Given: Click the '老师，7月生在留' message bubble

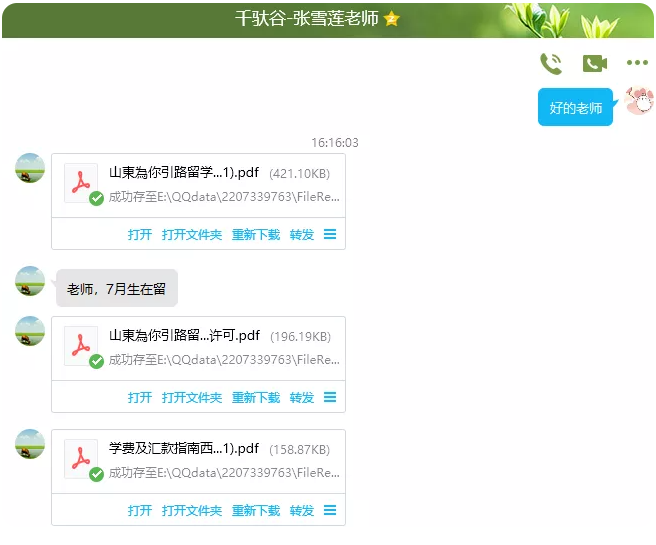Looking at the screenshot, I should [117, 288].
